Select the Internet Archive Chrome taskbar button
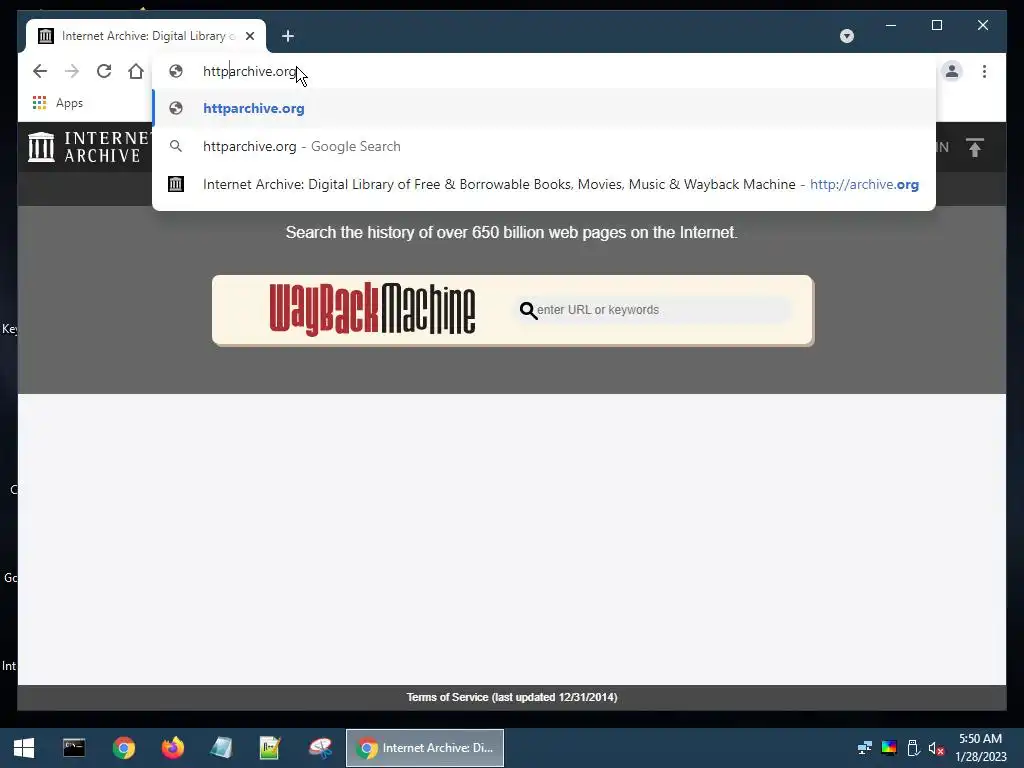Image resolution: width=1024 pixels, height=768 pixels. pyautogui.click(x=424, y=748)
